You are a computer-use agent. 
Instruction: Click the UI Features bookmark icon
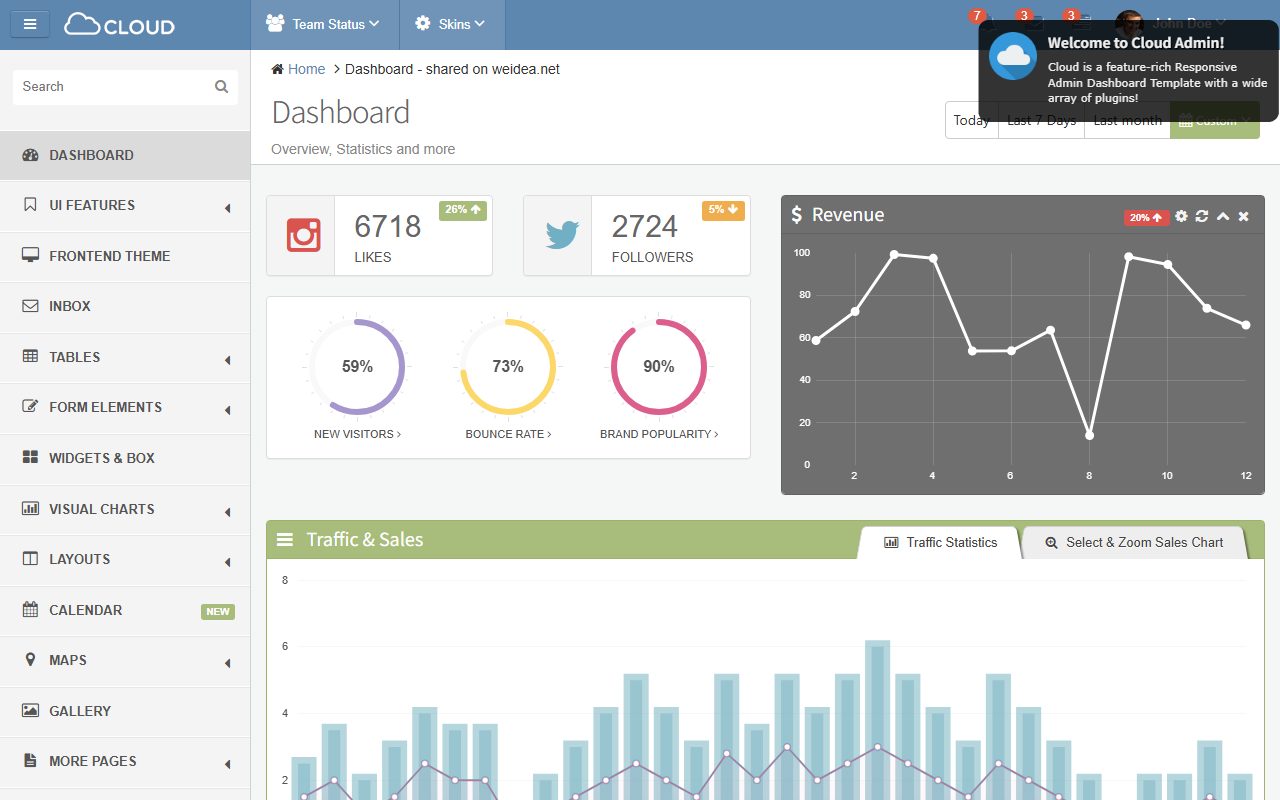point(30,205)
